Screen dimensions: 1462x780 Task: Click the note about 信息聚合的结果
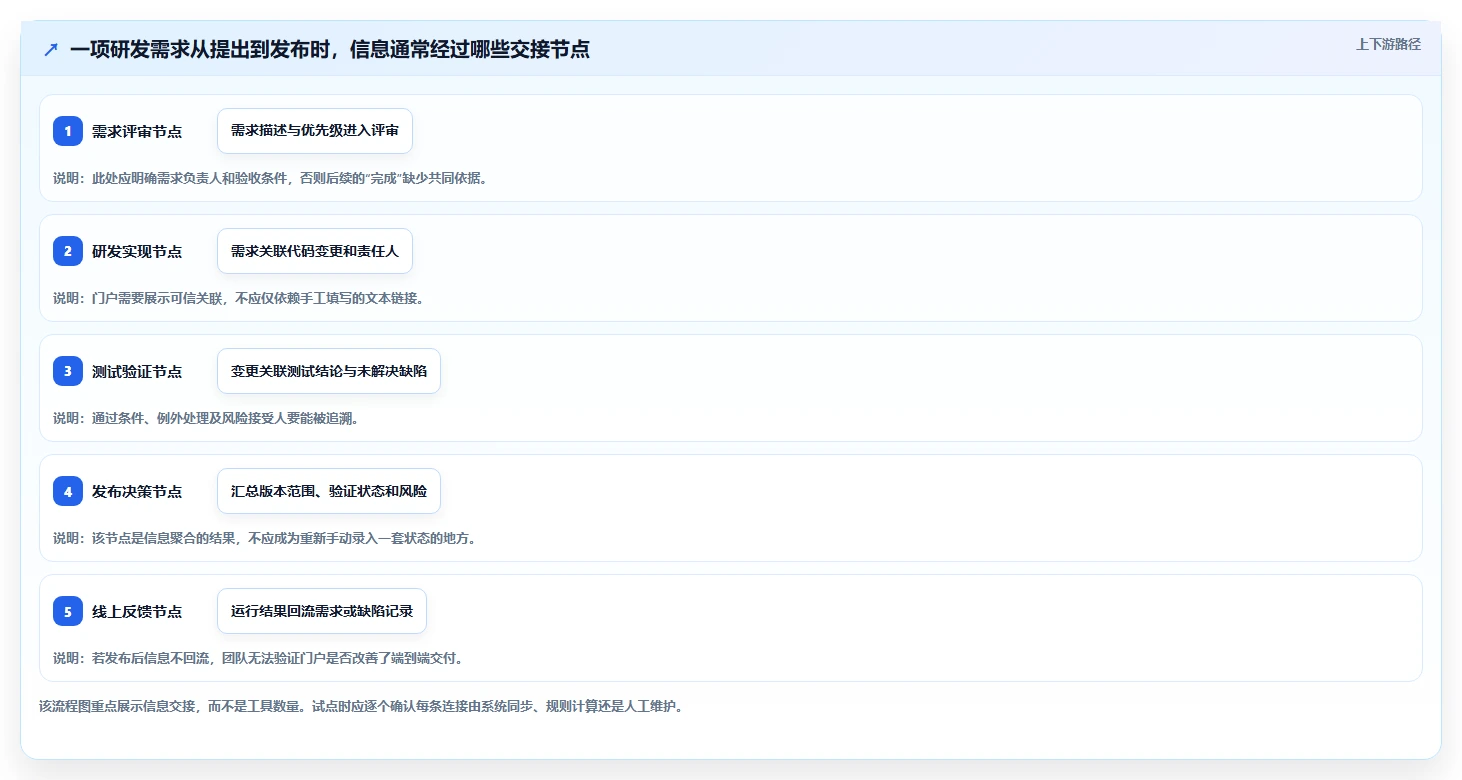click(264, 538)
